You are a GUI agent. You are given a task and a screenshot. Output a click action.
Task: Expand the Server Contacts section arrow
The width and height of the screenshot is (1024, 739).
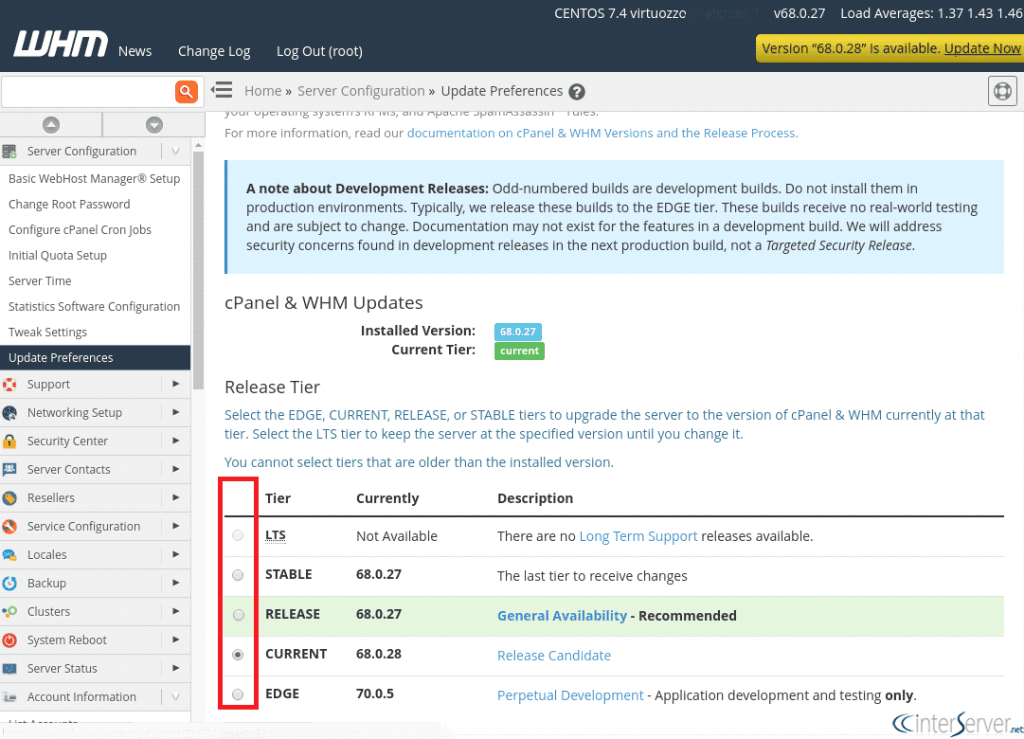(x=176, y=469)
